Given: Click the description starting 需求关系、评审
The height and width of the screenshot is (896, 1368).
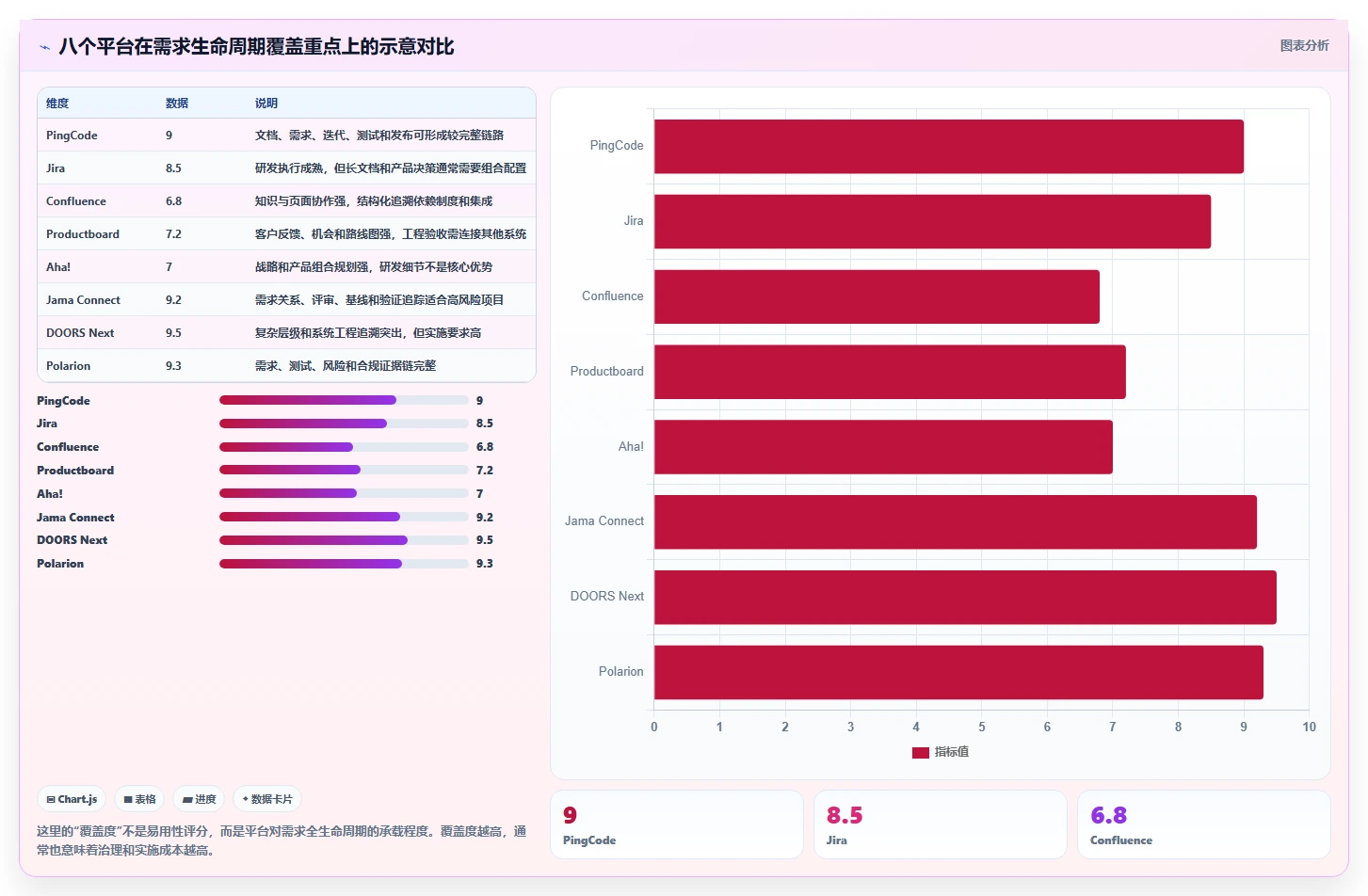Looking at the screenshot, I should click(379, 300).
